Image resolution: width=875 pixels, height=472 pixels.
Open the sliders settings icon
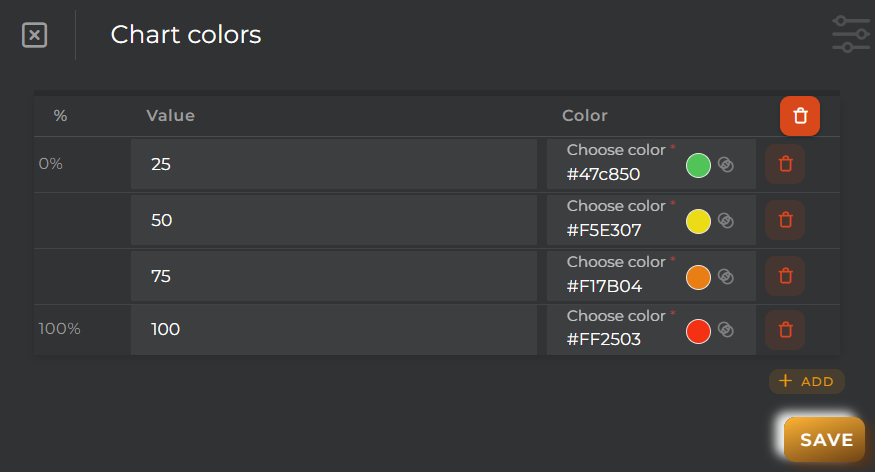click(x=851, y=35)
